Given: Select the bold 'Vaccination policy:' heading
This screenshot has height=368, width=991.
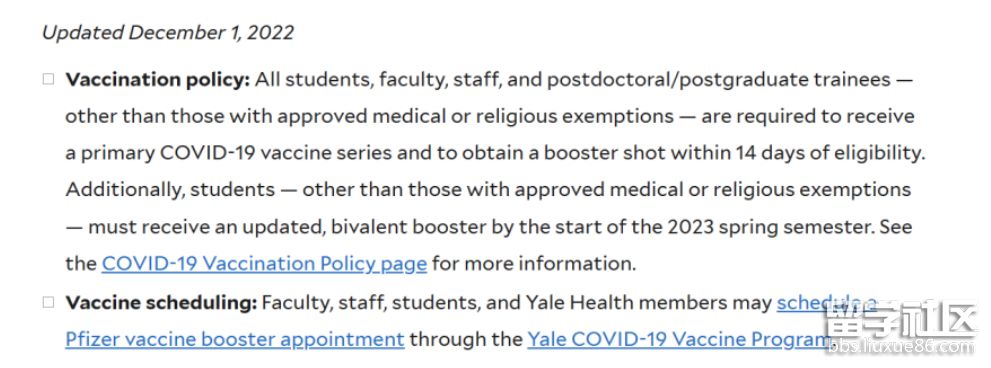Looking at the screenshot, I should point(158,80).
